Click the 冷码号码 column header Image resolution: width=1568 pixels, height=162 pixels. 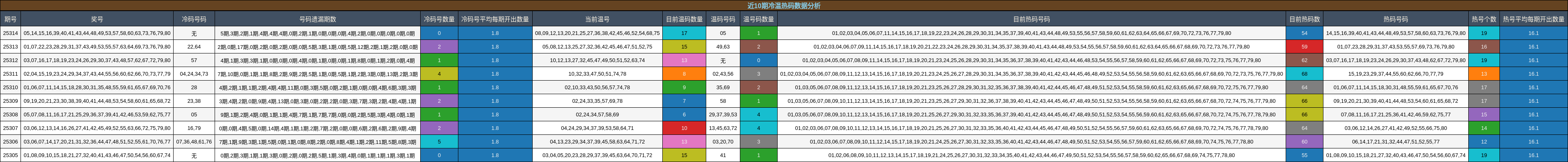[194, 19]
